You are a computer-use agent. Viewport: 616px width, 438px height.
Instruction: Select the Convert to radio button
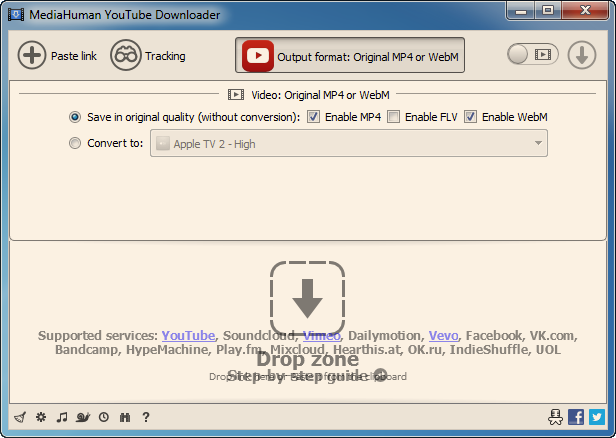tap(75, 143)
